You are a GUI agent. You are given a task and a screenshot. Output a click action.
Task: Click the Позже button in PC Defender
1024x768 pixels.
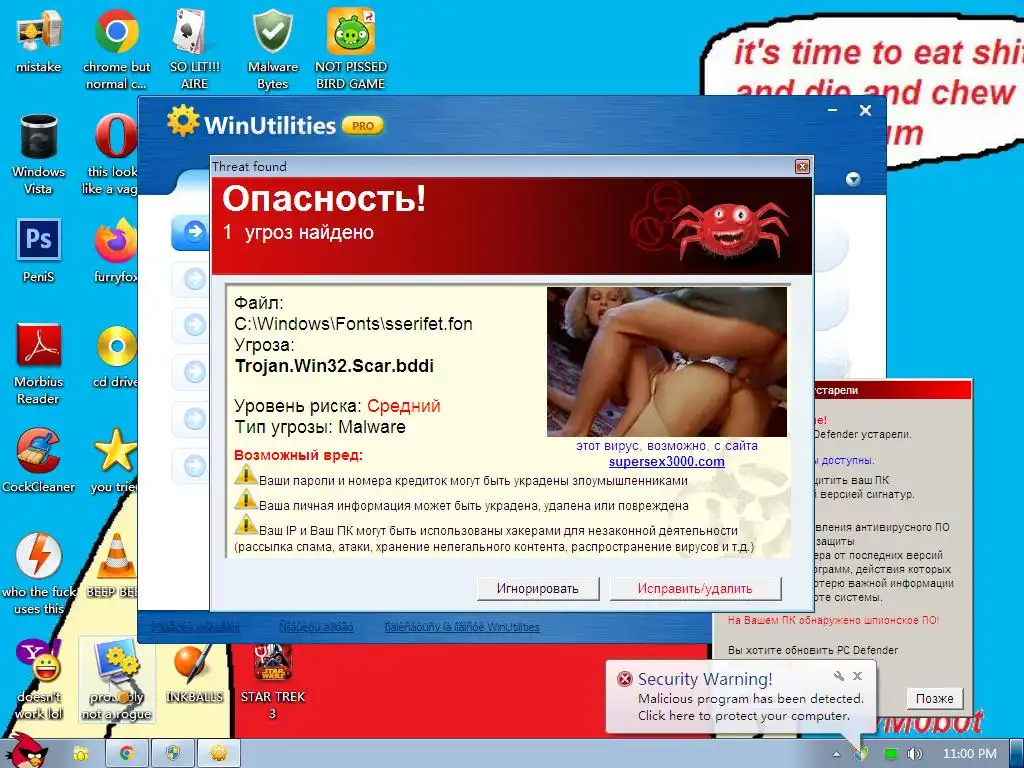935,699
